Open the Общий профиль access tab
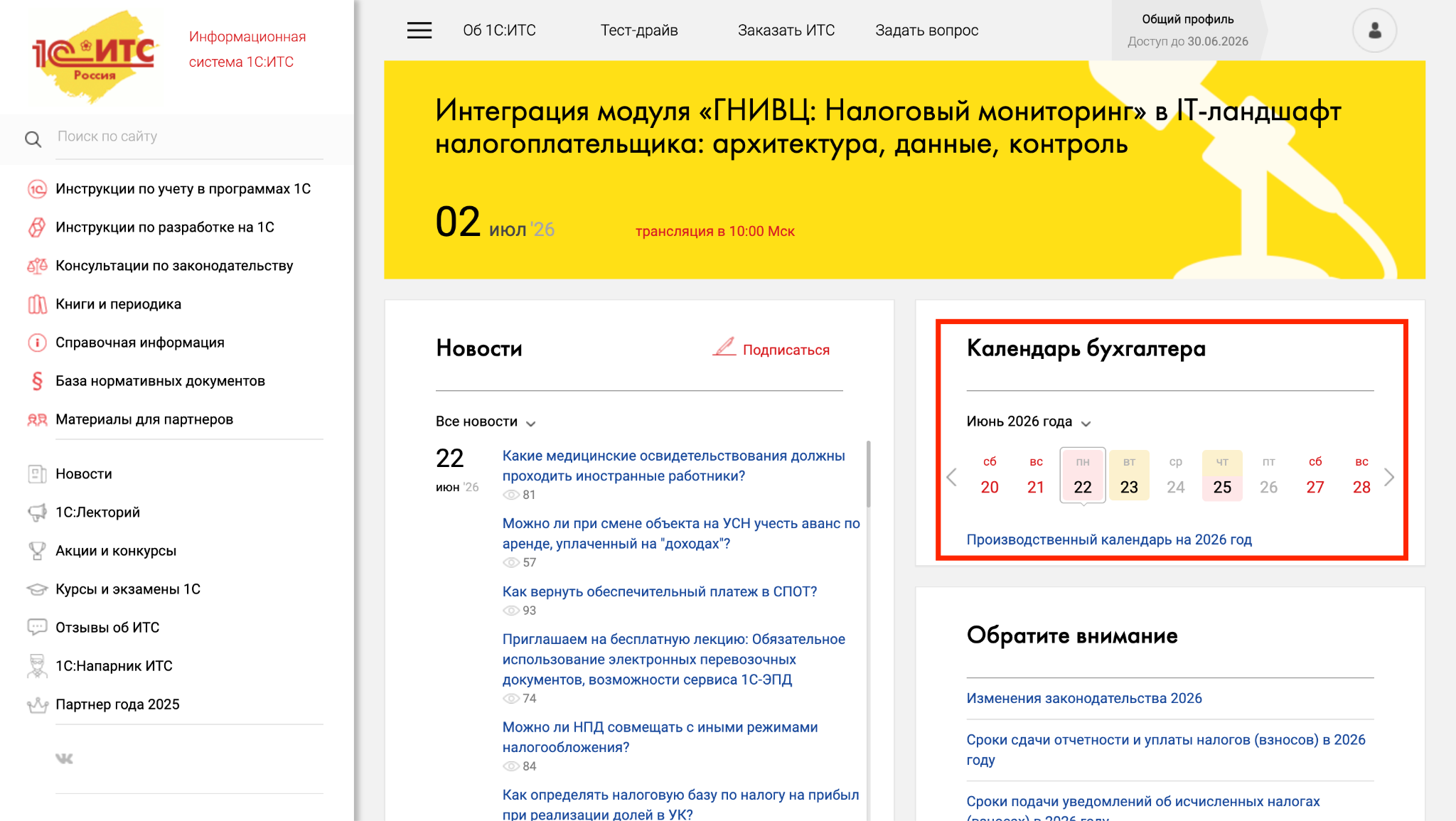1456x821 pixels. (1187, 31)
